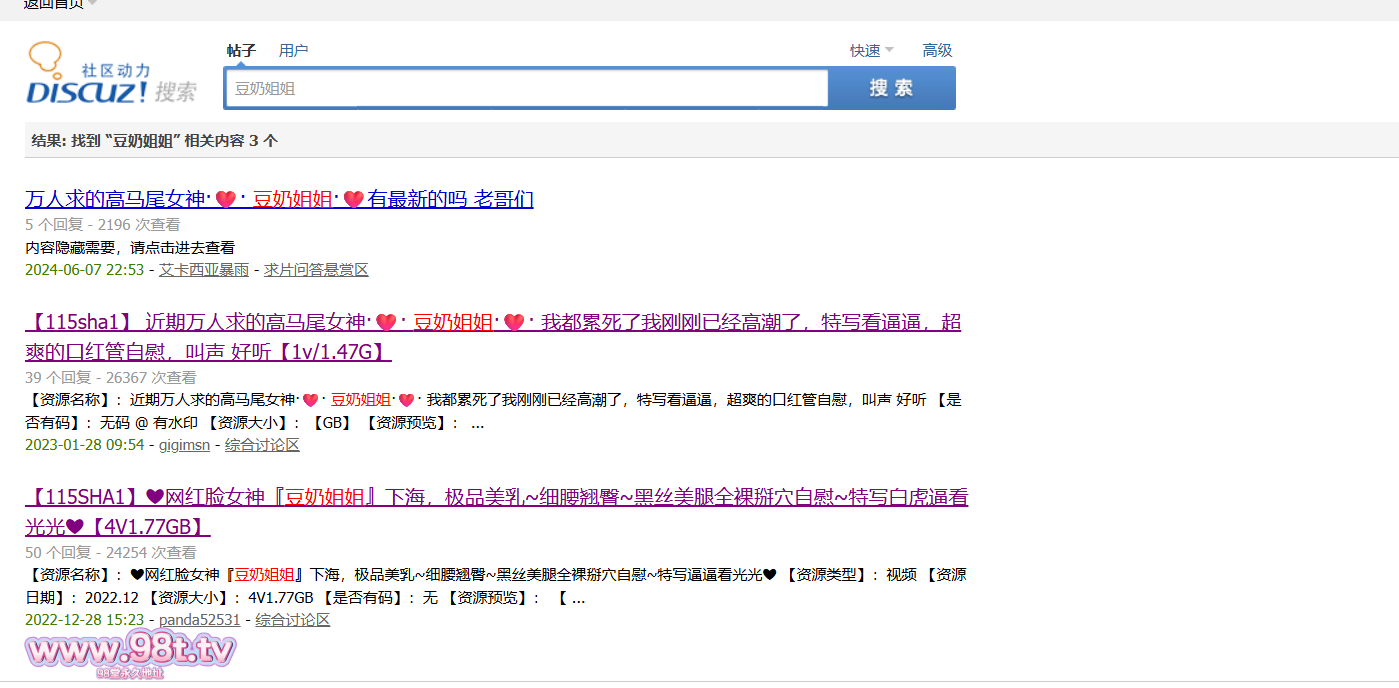Screen dimensions: 1399x688
Task: View author profile 艾卡西亚暴雨
Action: 204,270
